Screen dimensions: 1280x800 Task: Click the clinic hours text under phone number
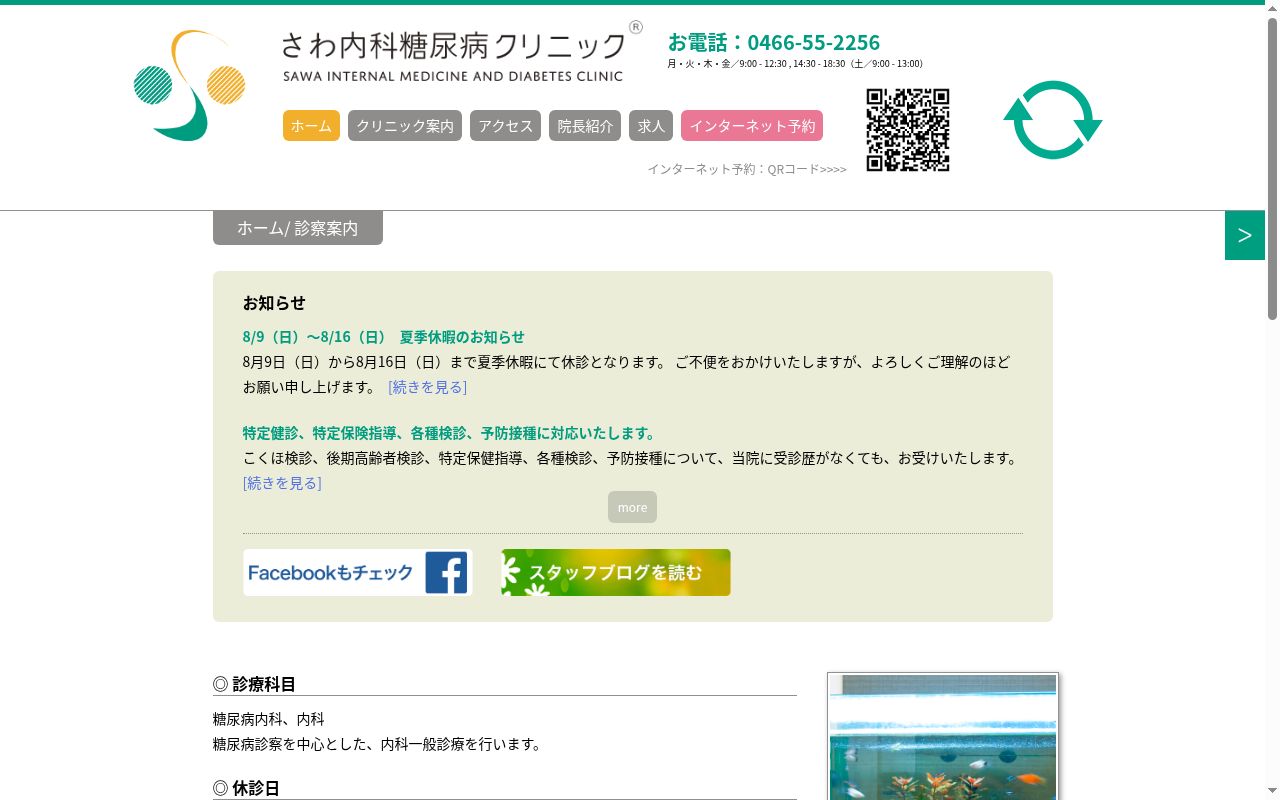795,64
